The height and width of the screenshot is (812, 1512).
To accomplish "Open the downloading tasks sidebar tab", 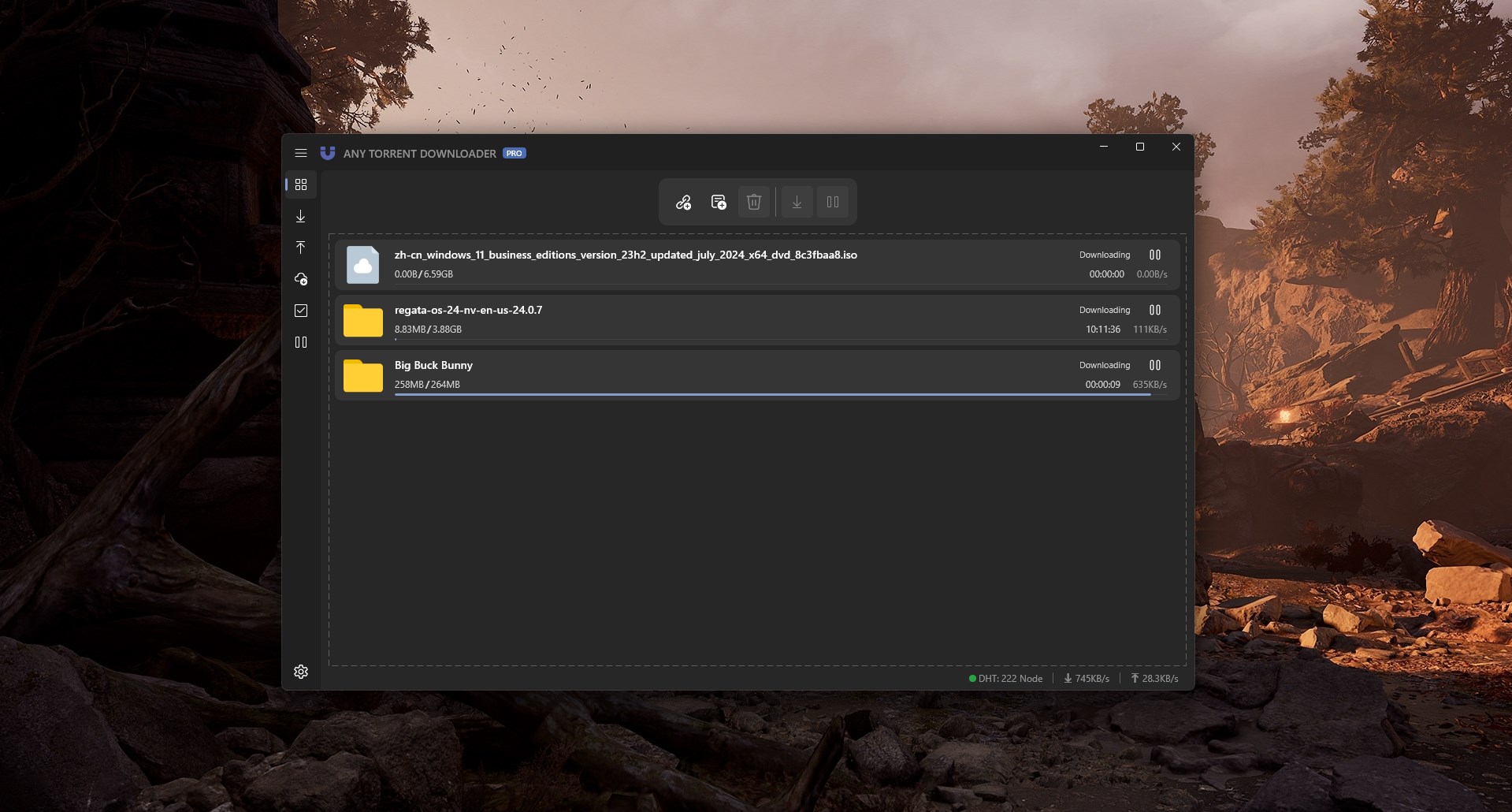I will click(301, 216).
